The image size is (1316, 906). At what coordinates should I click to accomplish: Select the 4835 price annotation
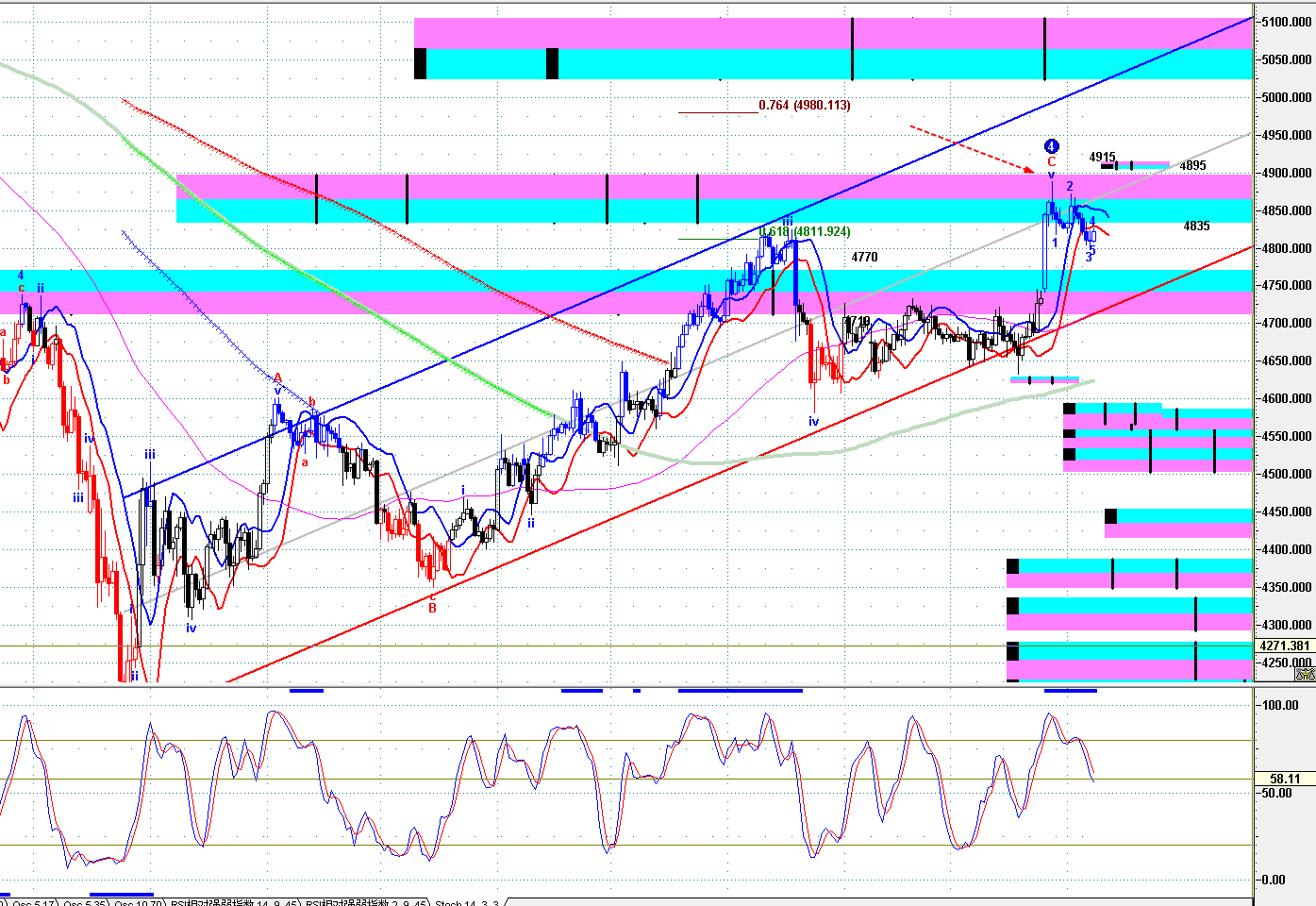(x=1196, y=226)
